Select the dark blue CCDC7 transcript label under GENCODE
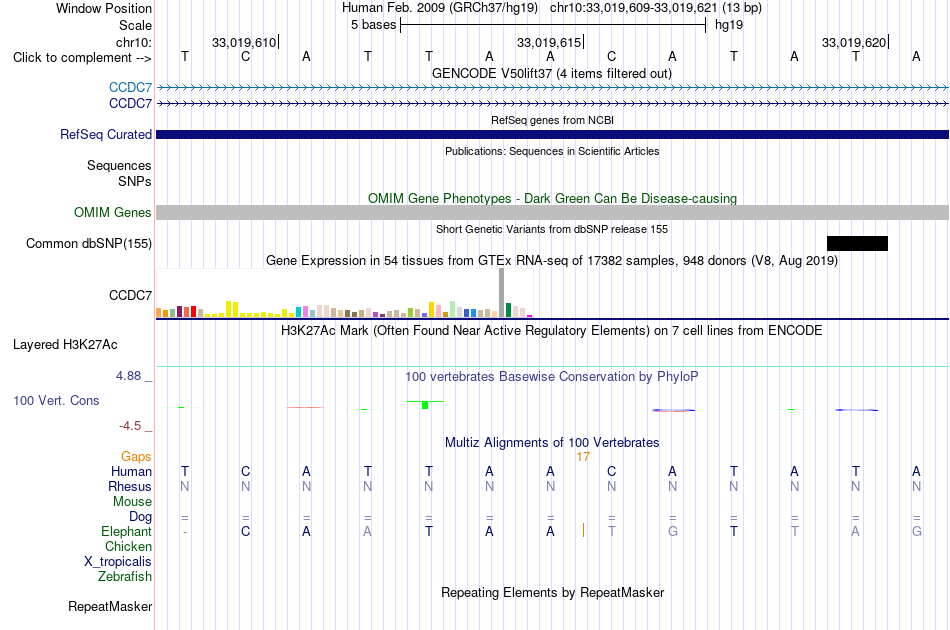950x630 pixels. (130, 104)
